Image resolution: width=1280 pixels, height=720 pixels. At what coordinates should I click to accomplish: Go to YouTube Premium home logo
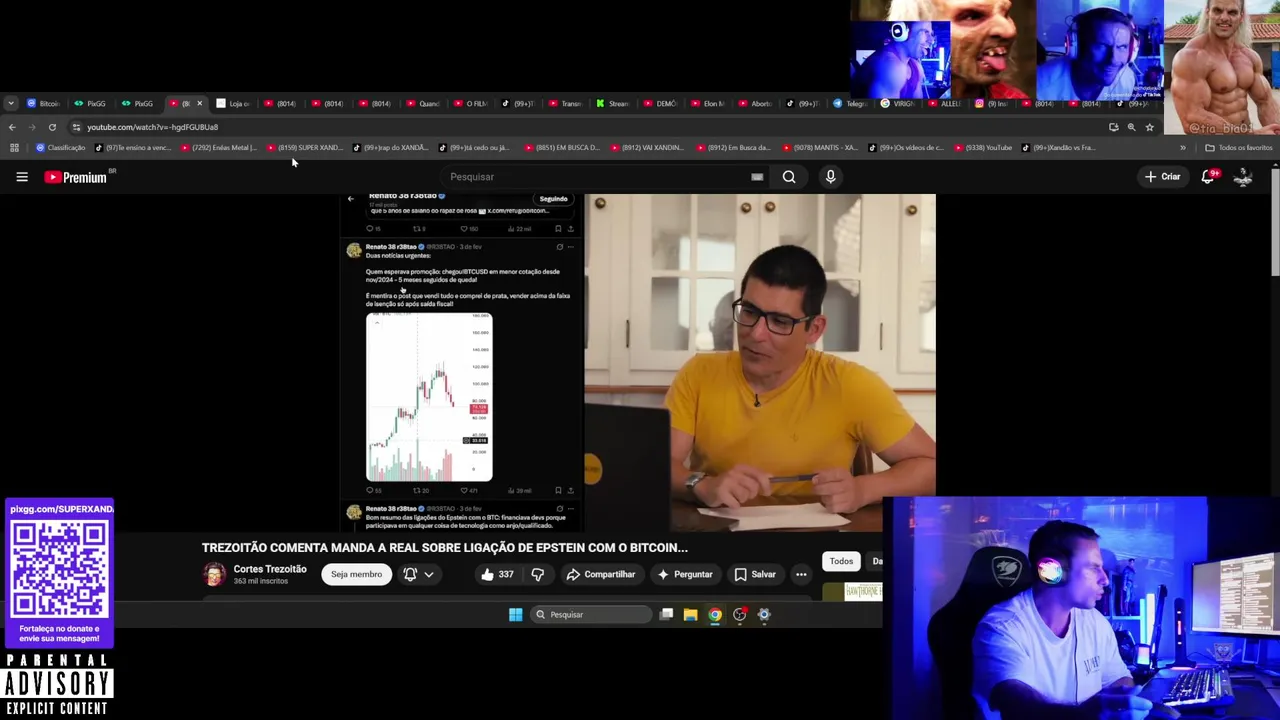tap(77, 177)
